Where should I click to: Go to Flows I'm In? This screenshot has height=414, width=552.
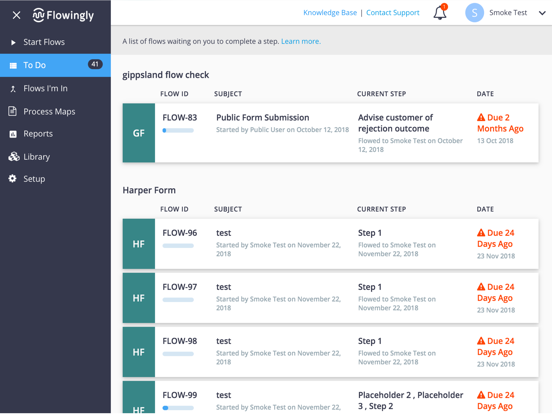click(55, 88)
